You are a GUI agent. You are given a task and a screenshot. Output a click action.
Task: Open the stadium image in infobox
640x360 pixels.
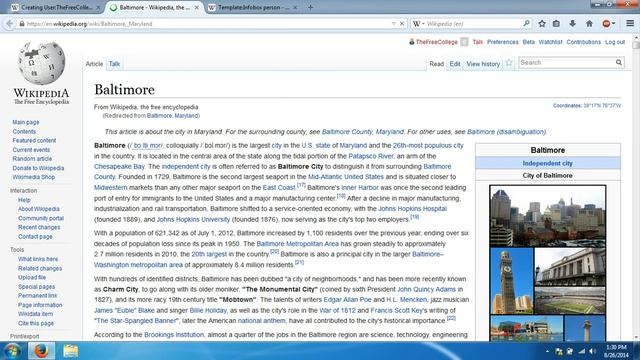(x=570, y=300)
